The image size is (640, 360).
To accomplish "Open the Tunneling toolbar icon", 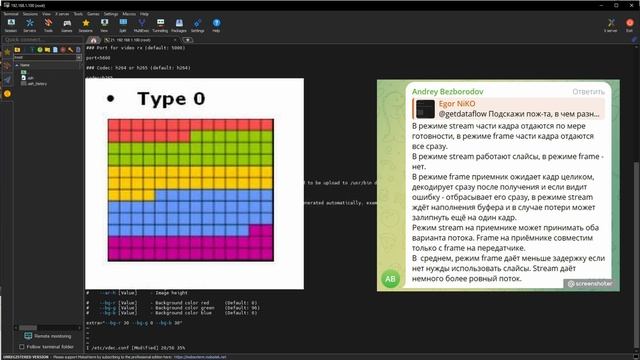I will (x=160, y=25).
